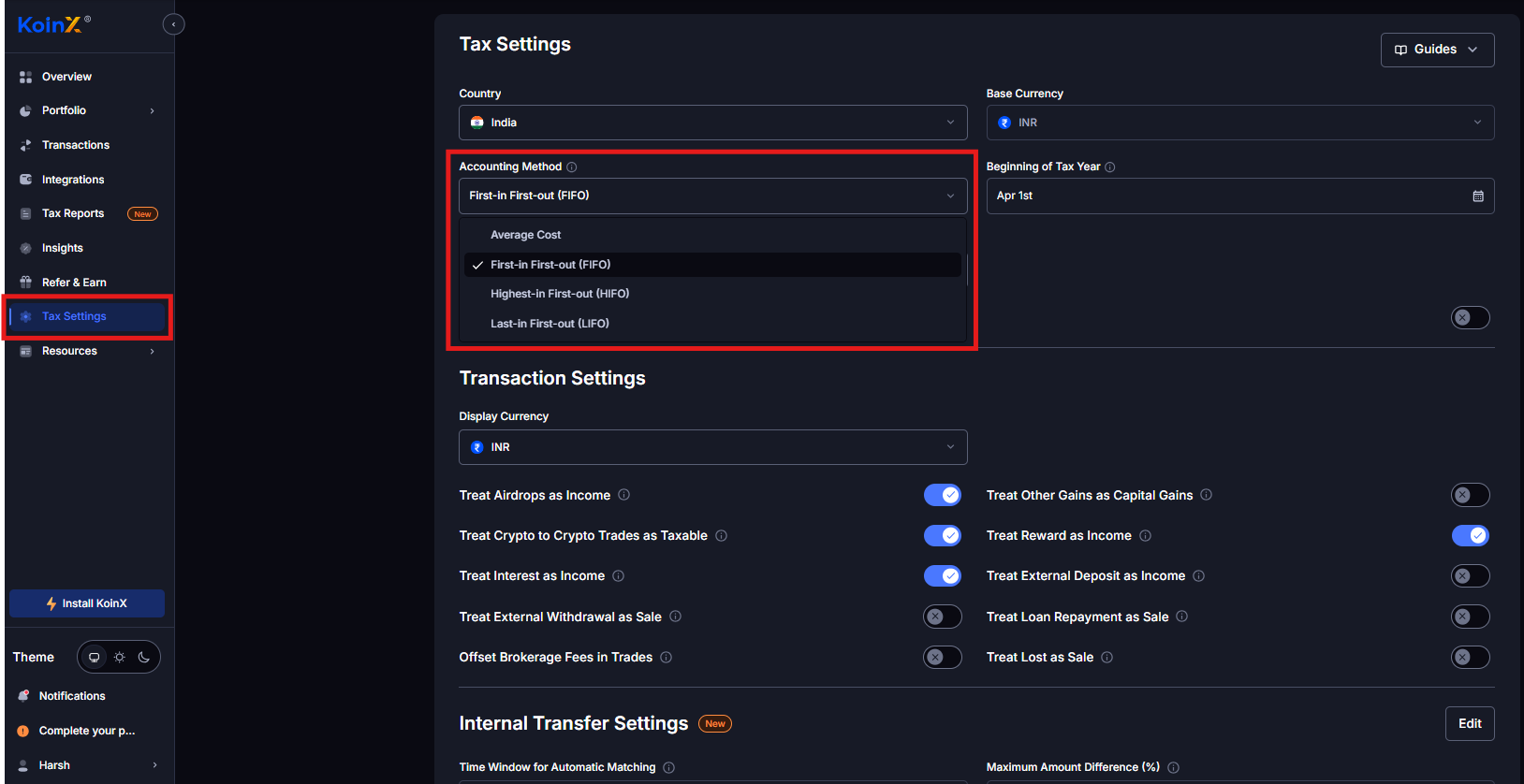
Task: Click the Install KoinX button
Action: pos(87,603)
